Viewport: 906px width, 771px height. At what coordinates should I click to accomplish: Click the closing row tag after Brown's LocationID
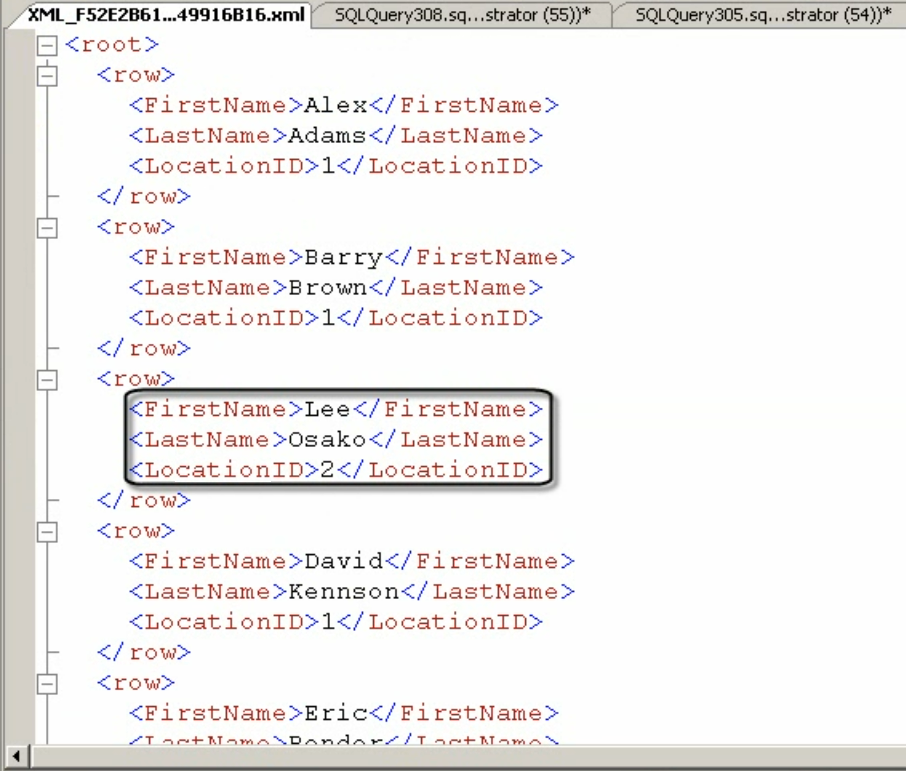tap(144, 349)
